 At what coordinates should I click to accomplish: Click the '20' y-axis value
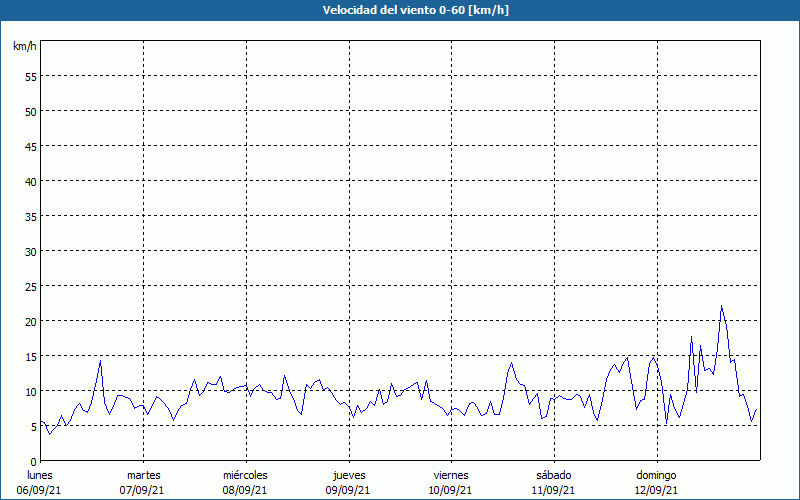(31, 321)
